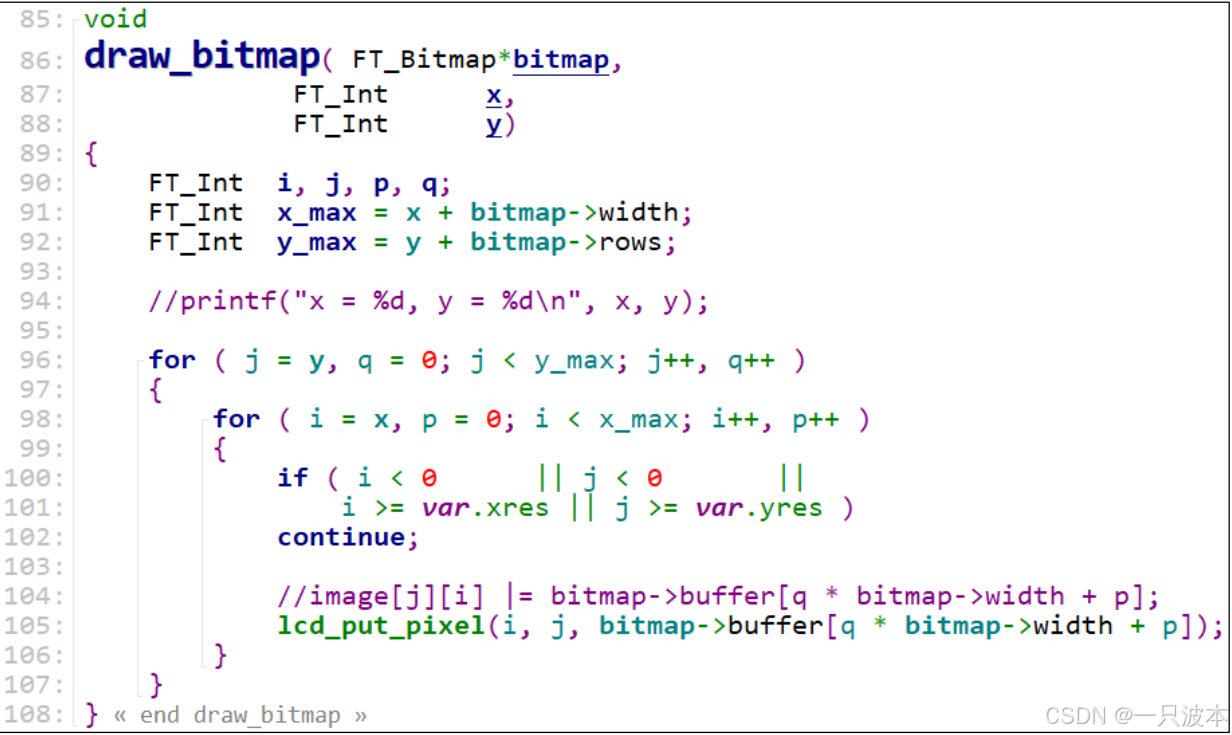Select the void return type keyword
The width and height of the screenshot is (1232, 735).
click(x=116, y=19)
